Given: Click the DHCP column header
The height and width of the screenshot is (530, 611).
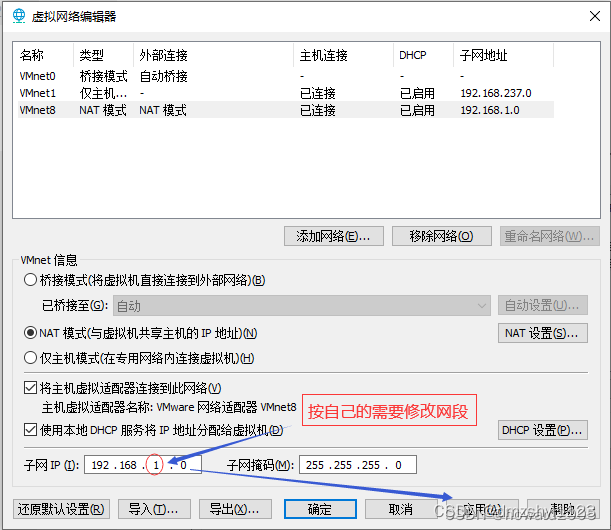Looking at the screenshot, I should point(424,55).
